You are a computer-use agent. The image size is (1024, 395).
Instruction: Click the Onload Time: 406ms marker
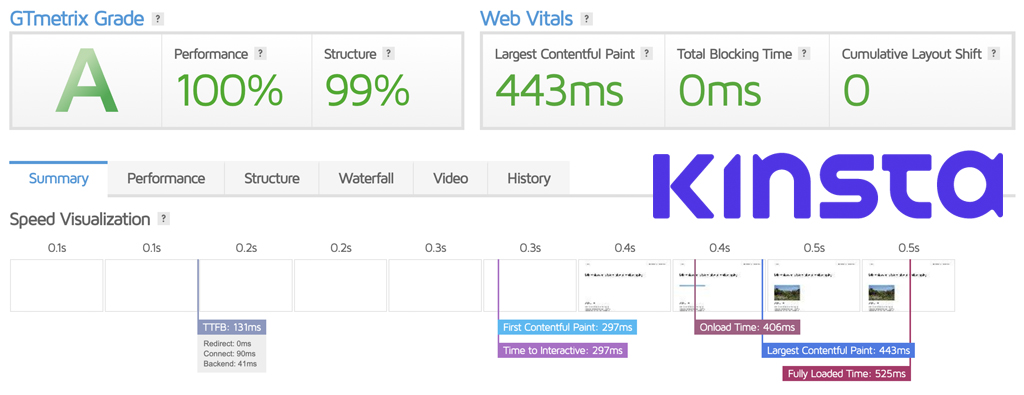coord(747,327)
